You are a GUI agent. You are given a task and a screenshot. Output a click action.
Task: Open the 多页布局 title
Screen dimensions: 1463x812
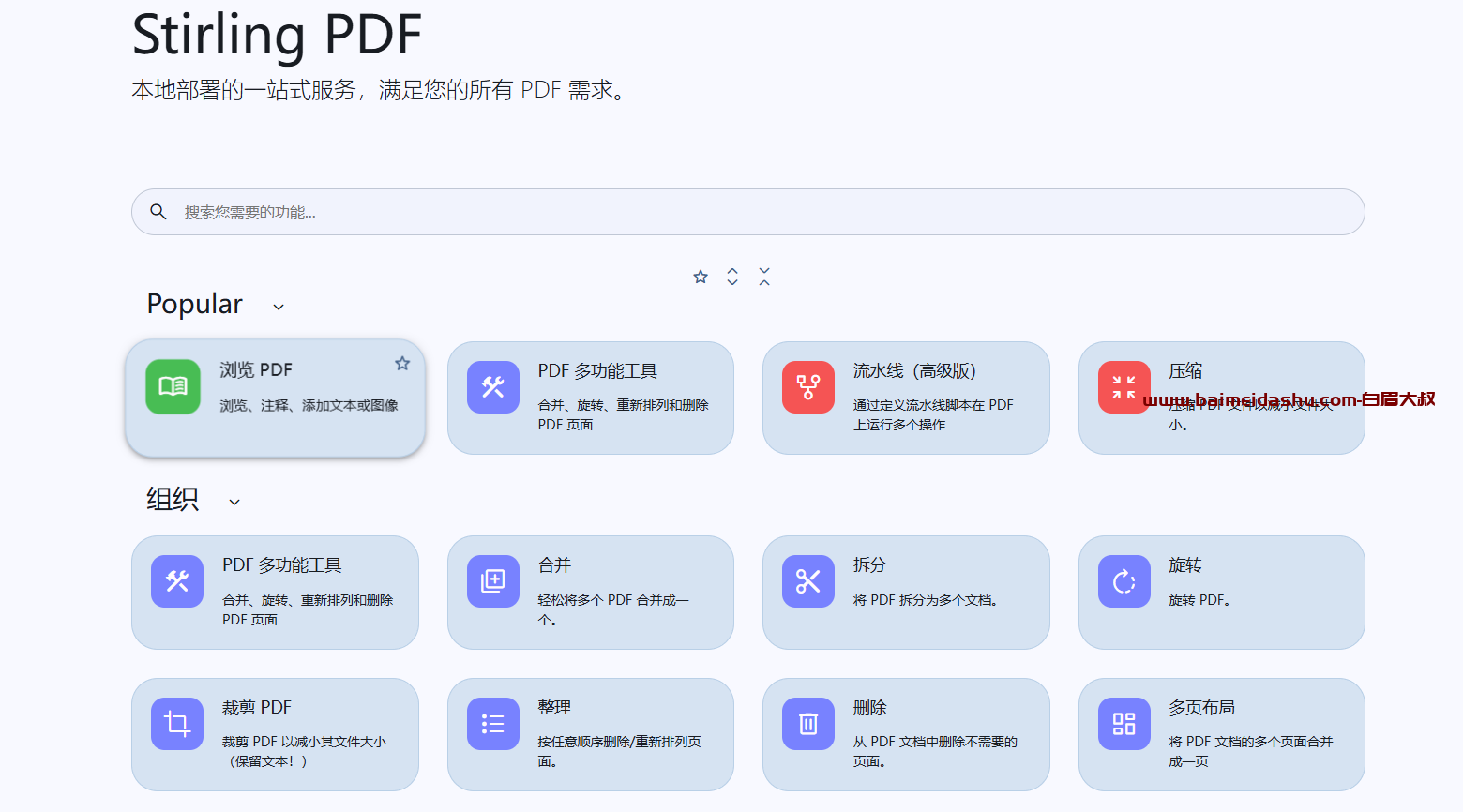(1201, 708)
